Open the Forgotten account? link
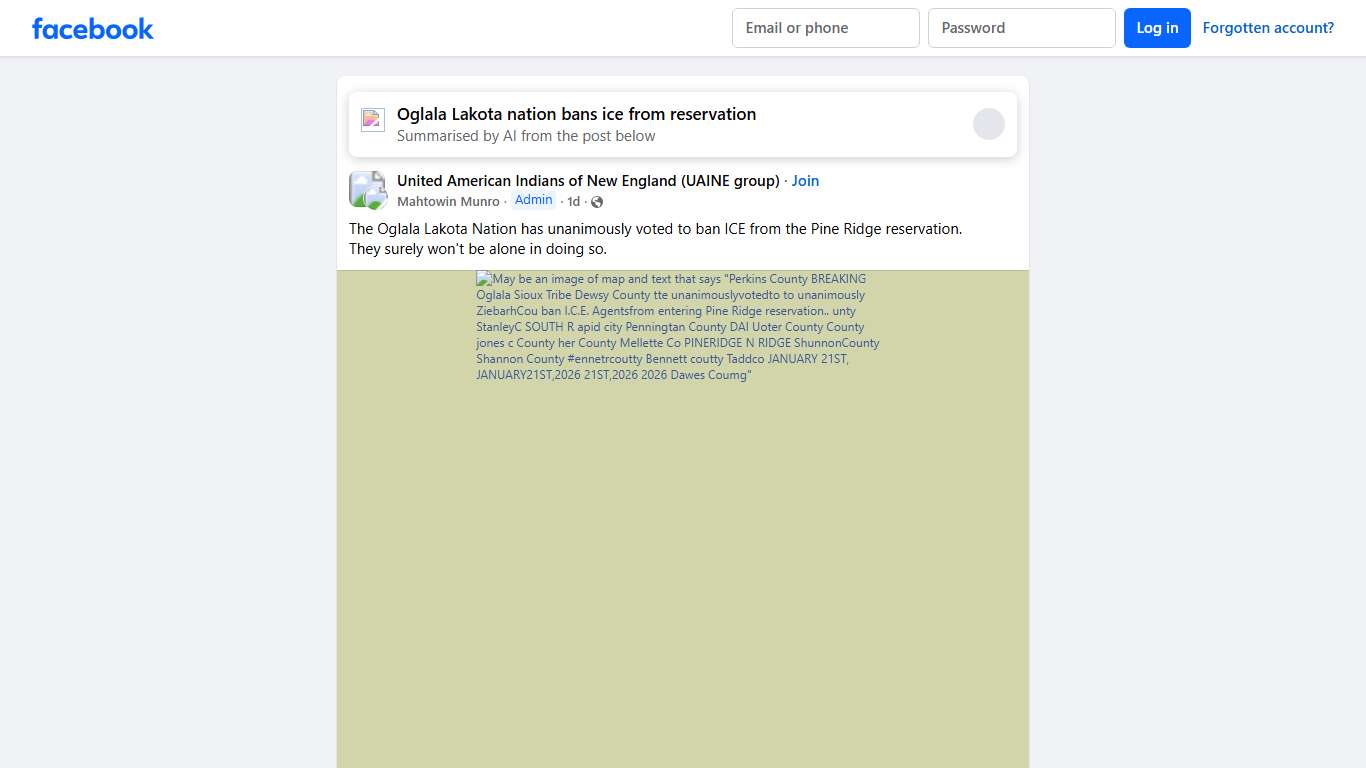1366x768 pixels. click(1268, 28)
